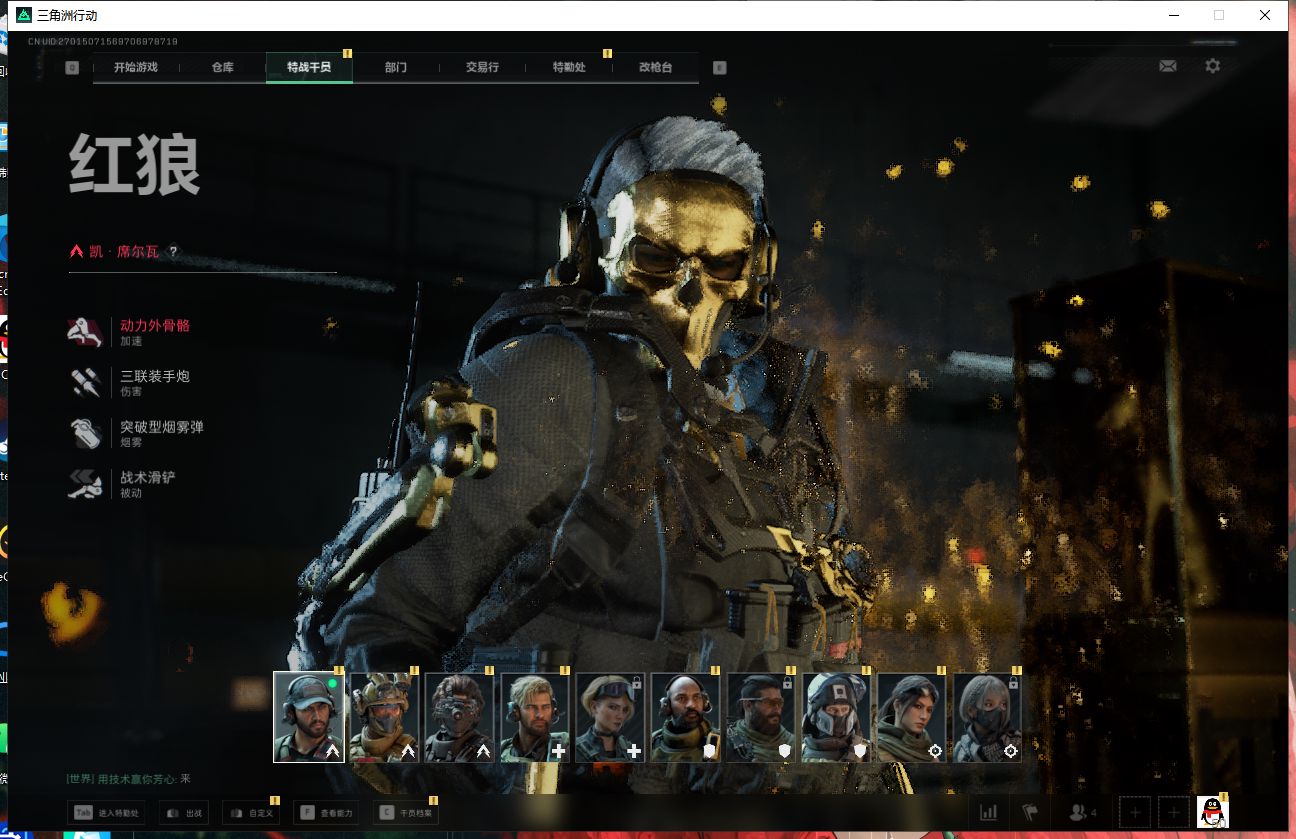Open the 干员档案 C button
The image size is (1296, 839).
coord(406,813)
